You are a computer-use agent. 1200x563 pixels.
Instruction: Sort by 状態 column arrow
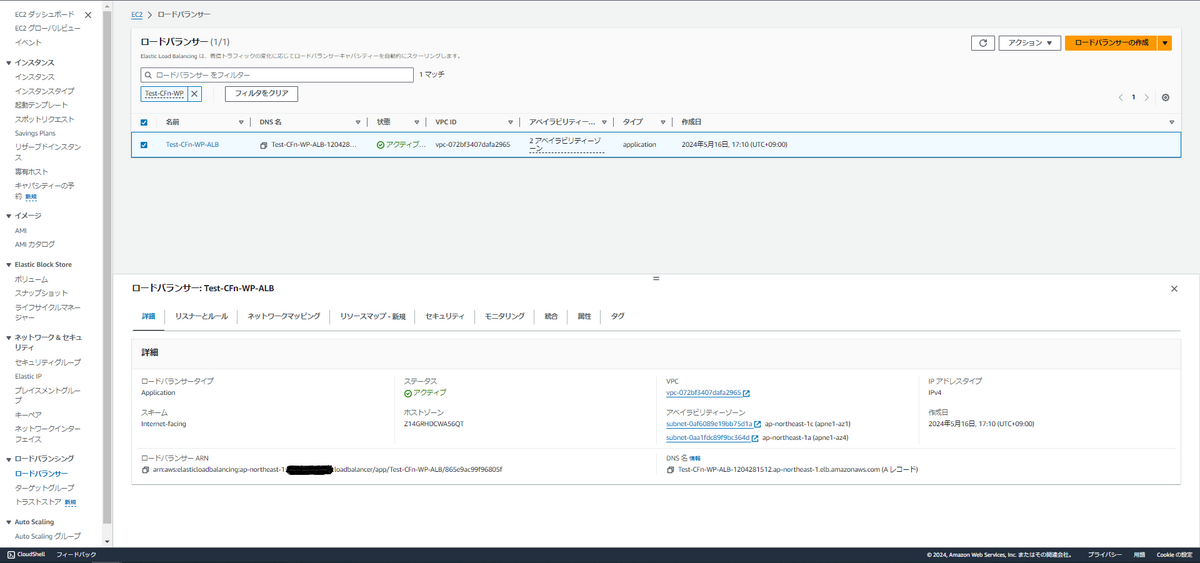click(x=416, y=122)
